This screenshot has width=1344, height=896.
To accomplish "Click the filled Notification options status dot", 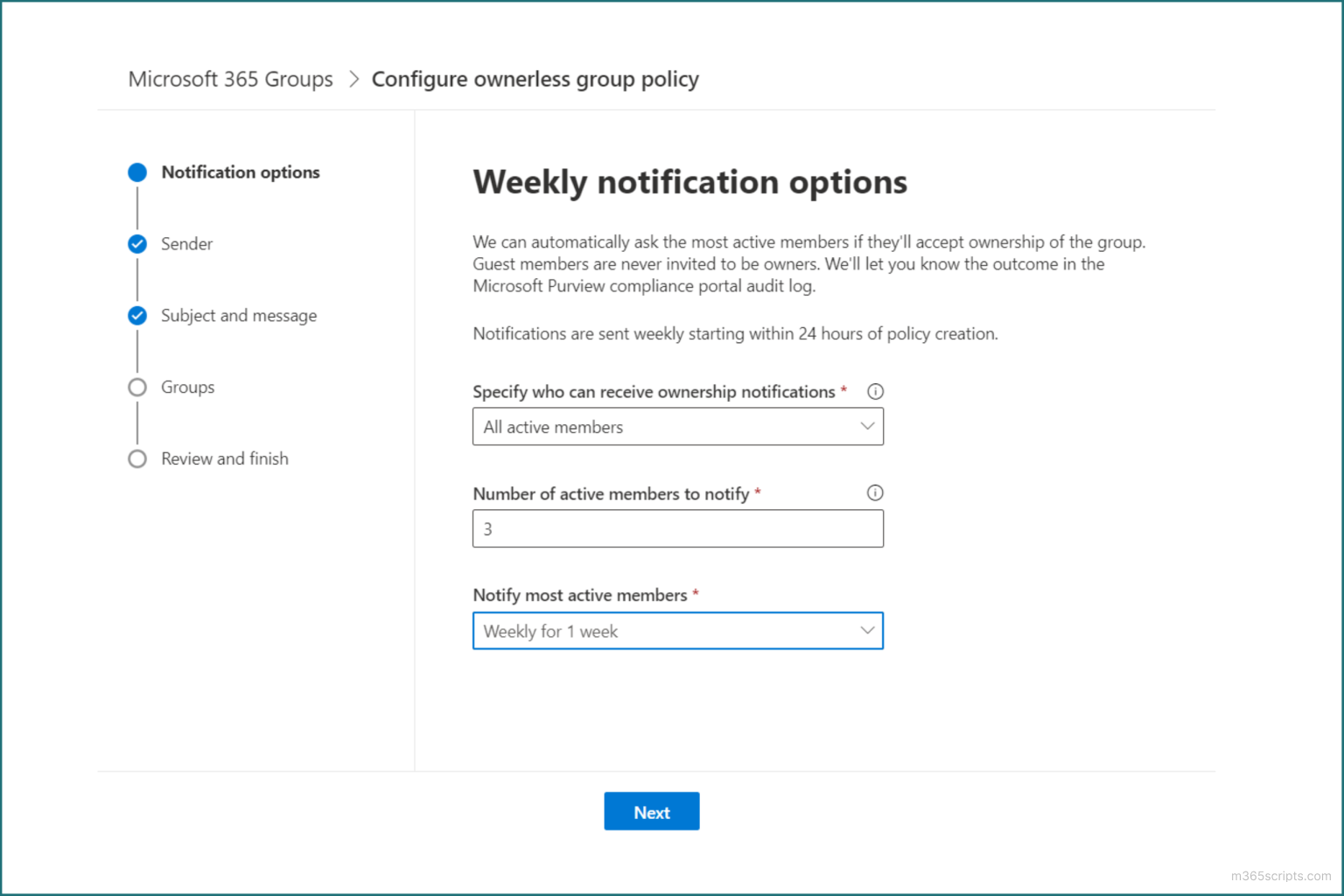I will click(137, 172).
